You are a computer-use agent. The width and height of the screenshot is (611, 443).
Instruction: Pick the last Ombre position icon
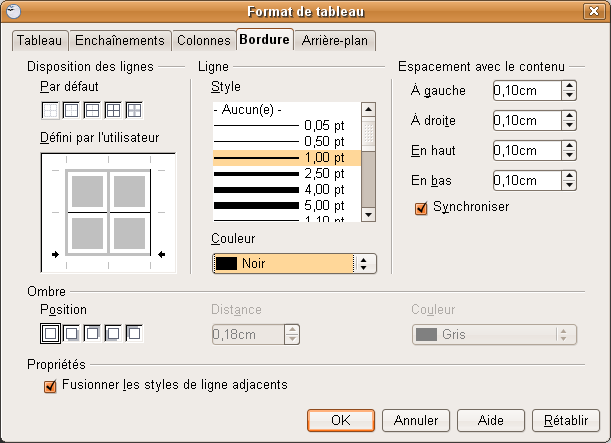[134, 332]
